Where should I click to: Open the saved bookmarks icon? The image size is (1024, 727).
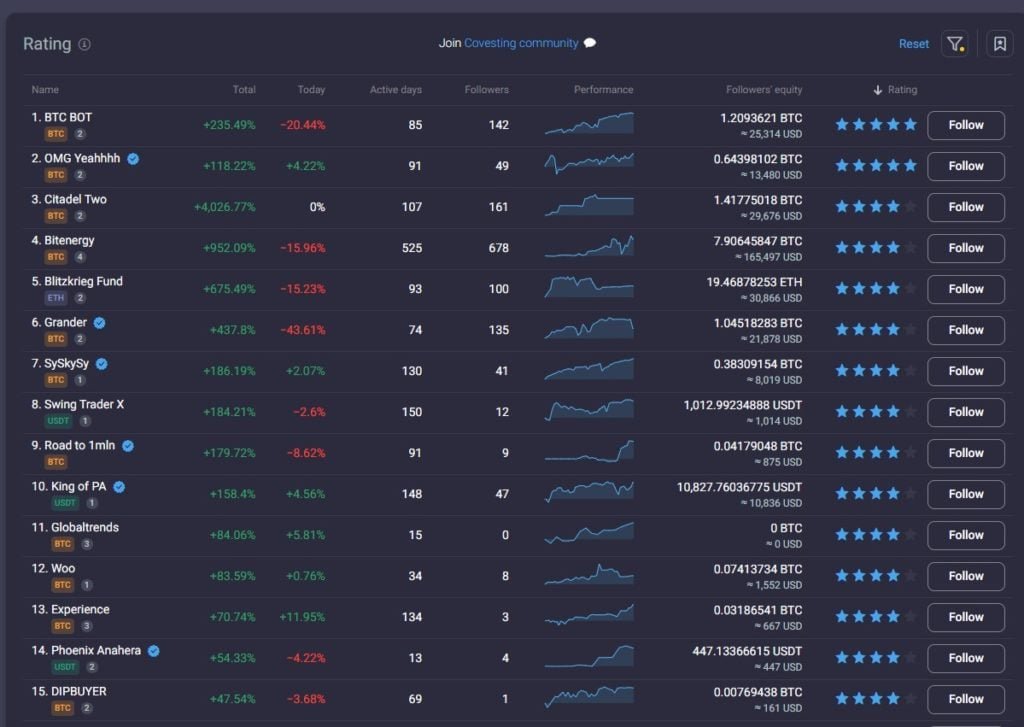pyautogui.click(x=999, y=44)
